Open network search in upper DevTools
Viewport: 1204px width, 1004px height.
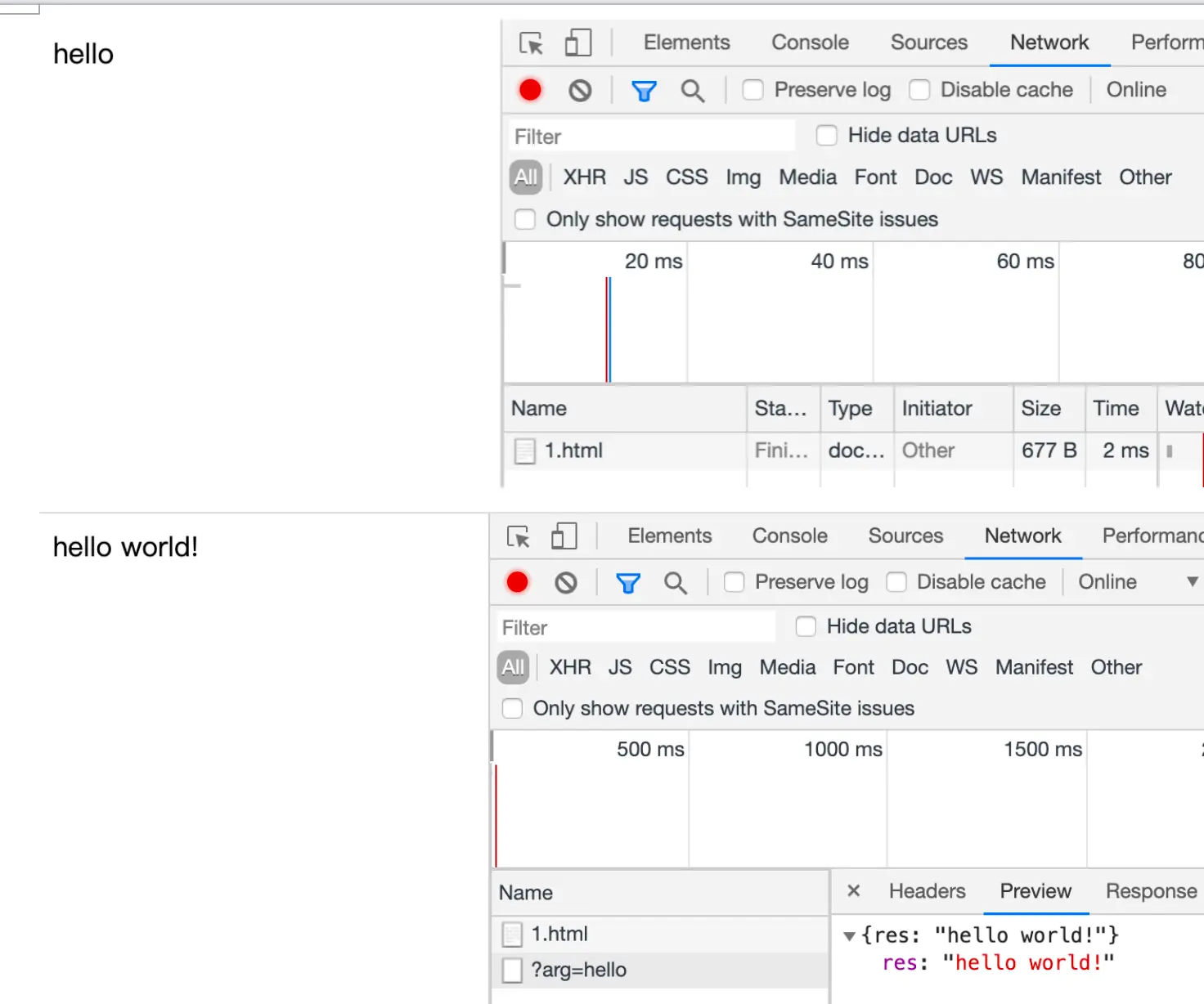pos(693,91)
